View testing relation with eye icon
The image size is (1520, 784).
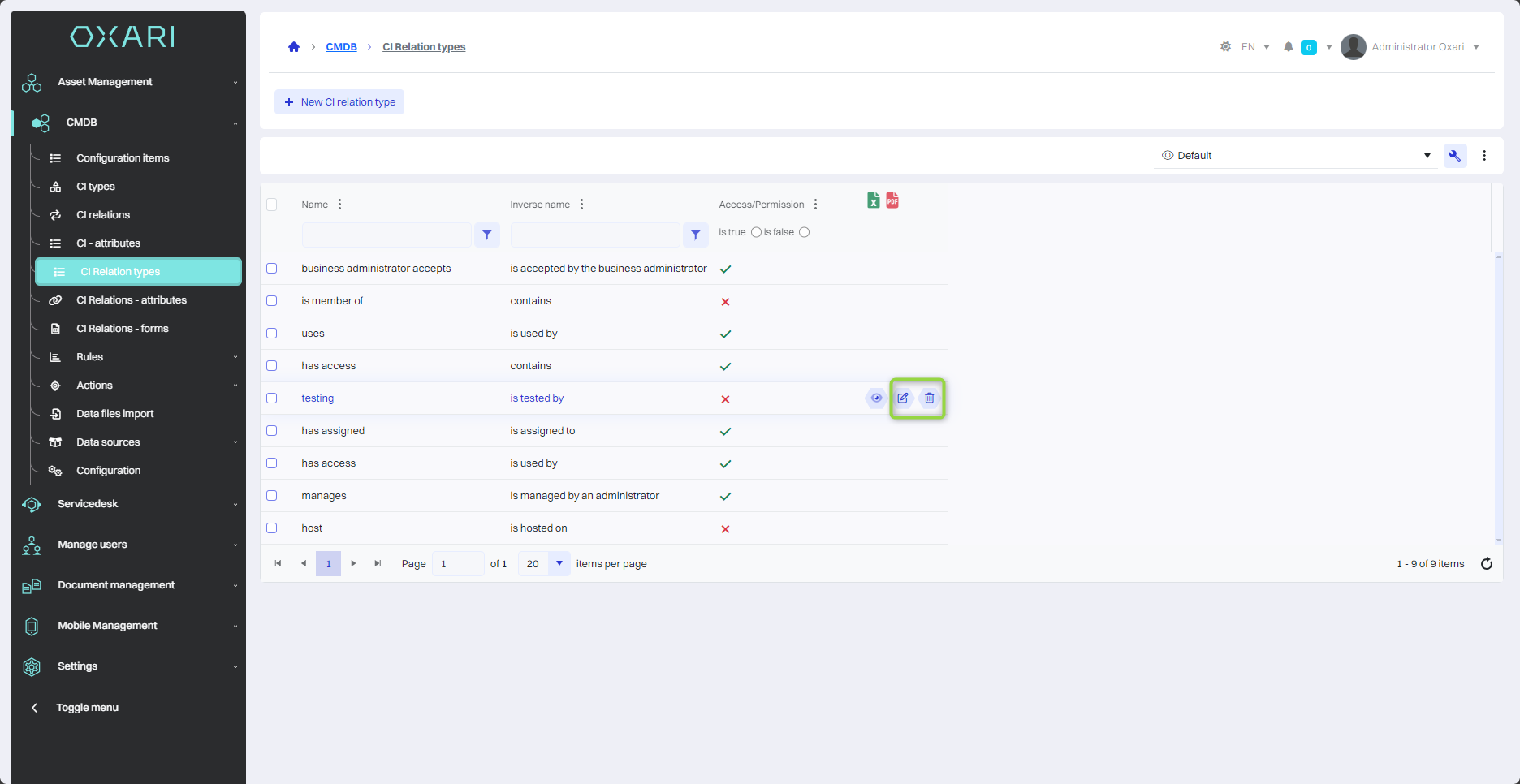876,398
